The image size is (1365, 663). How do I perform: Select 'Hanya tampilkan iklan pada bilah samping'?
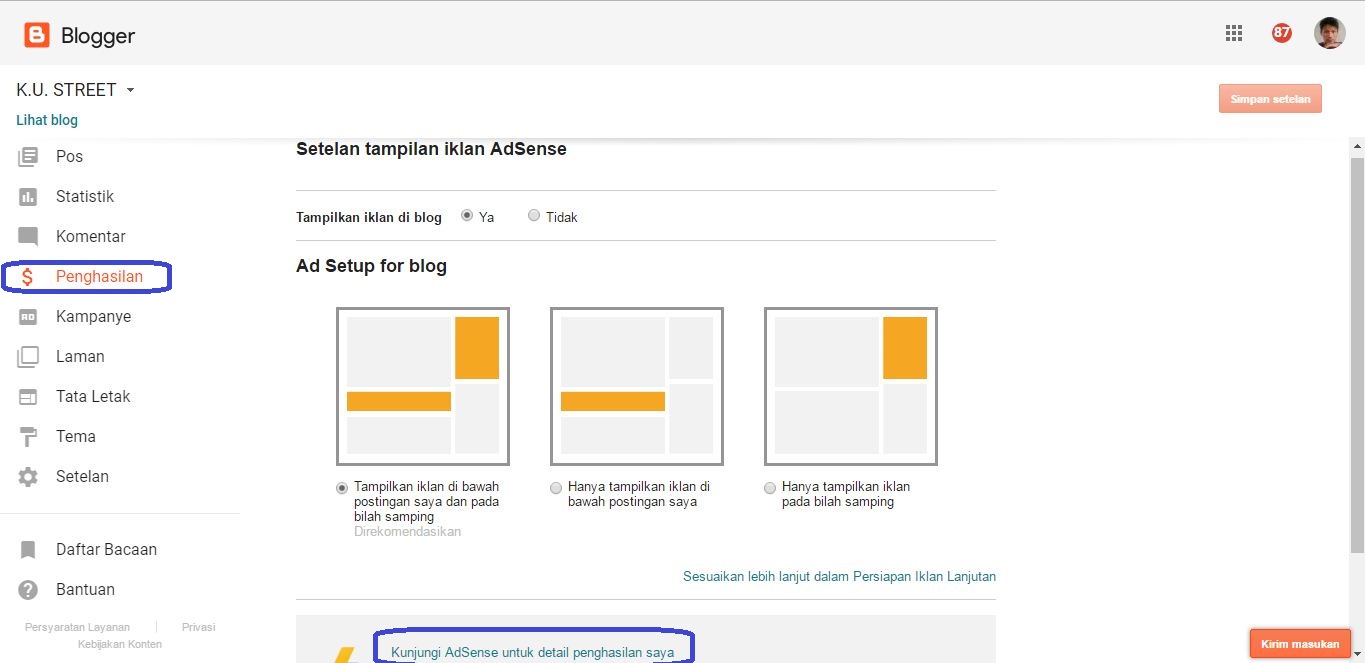tap(769, 488)
